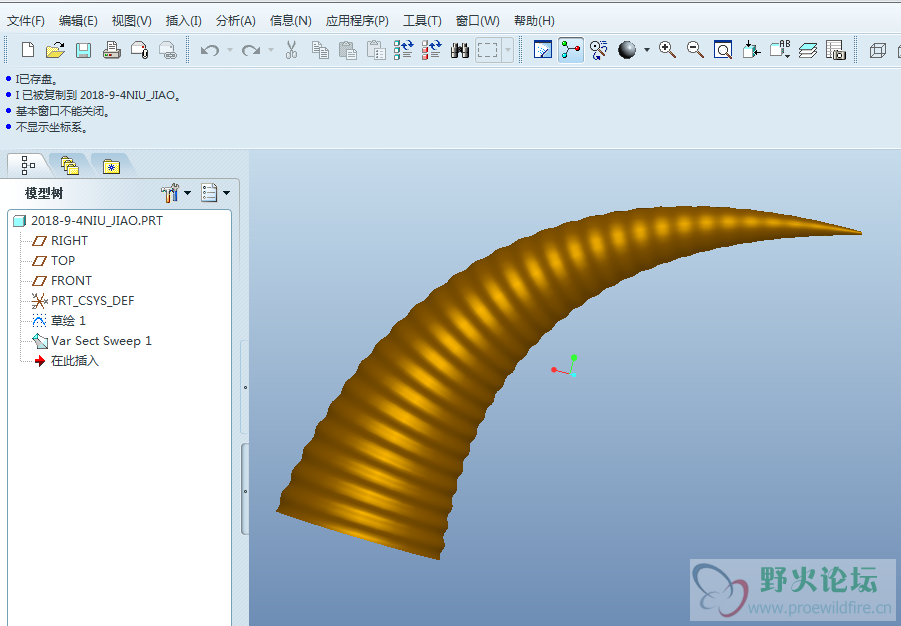Launch the view manager icon
This screenshot has height=626, width=901.
[835, 50]
